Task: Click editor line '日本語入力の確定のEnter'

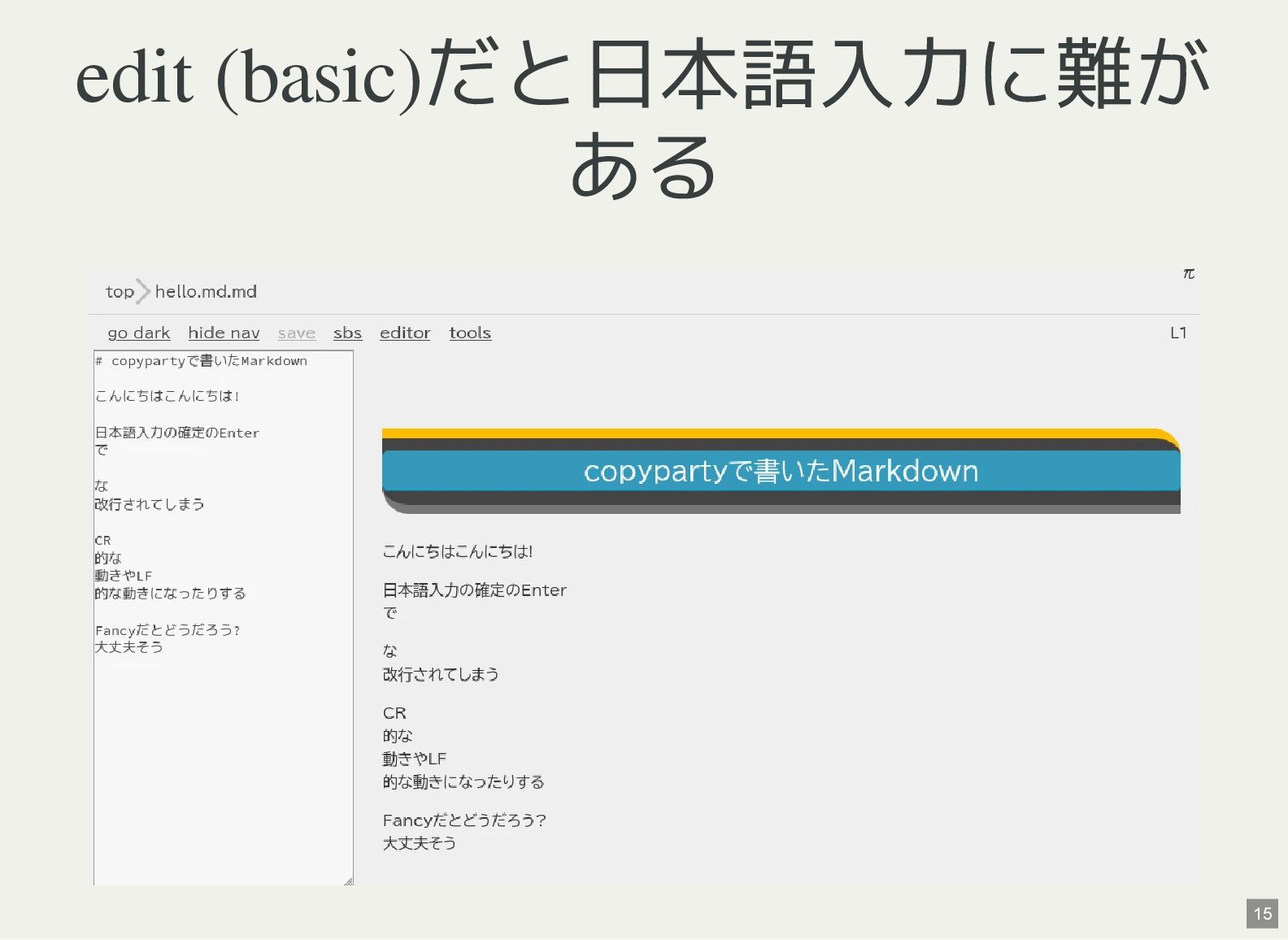Action: (x=177, y=433)
